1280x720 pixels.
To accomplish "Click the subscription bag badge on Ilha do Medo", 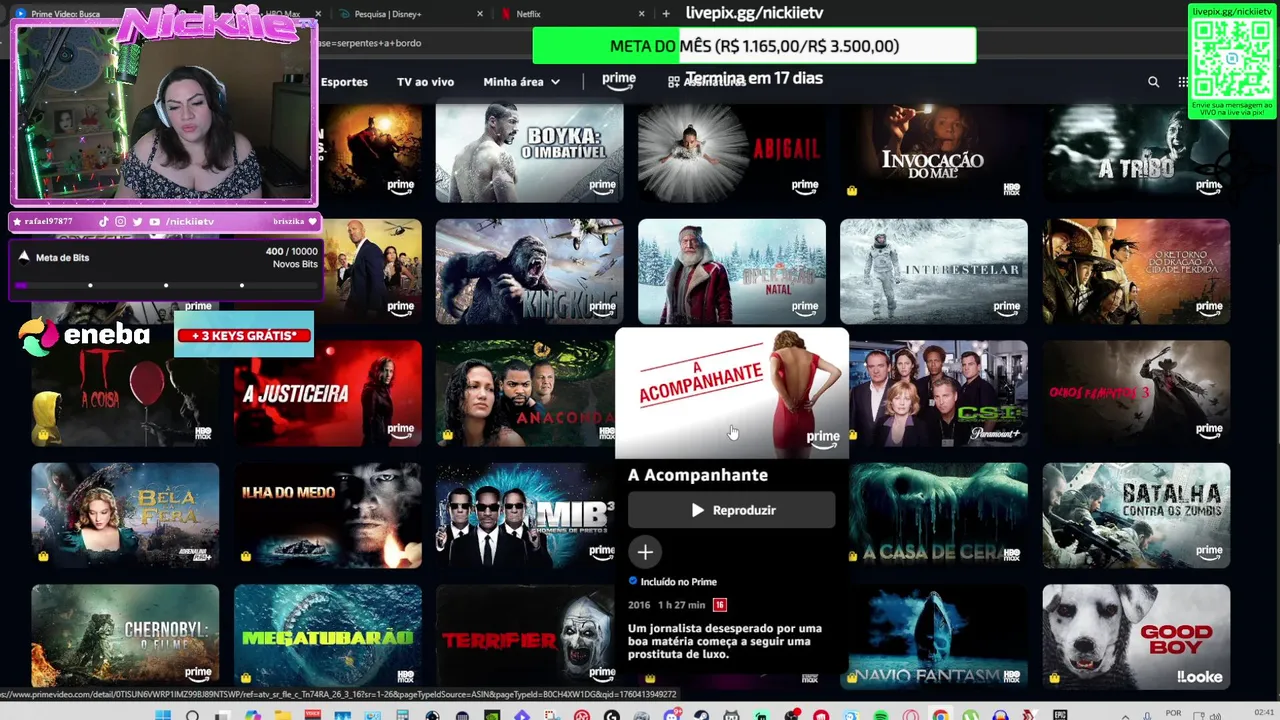I will click(x=245, y=556).
